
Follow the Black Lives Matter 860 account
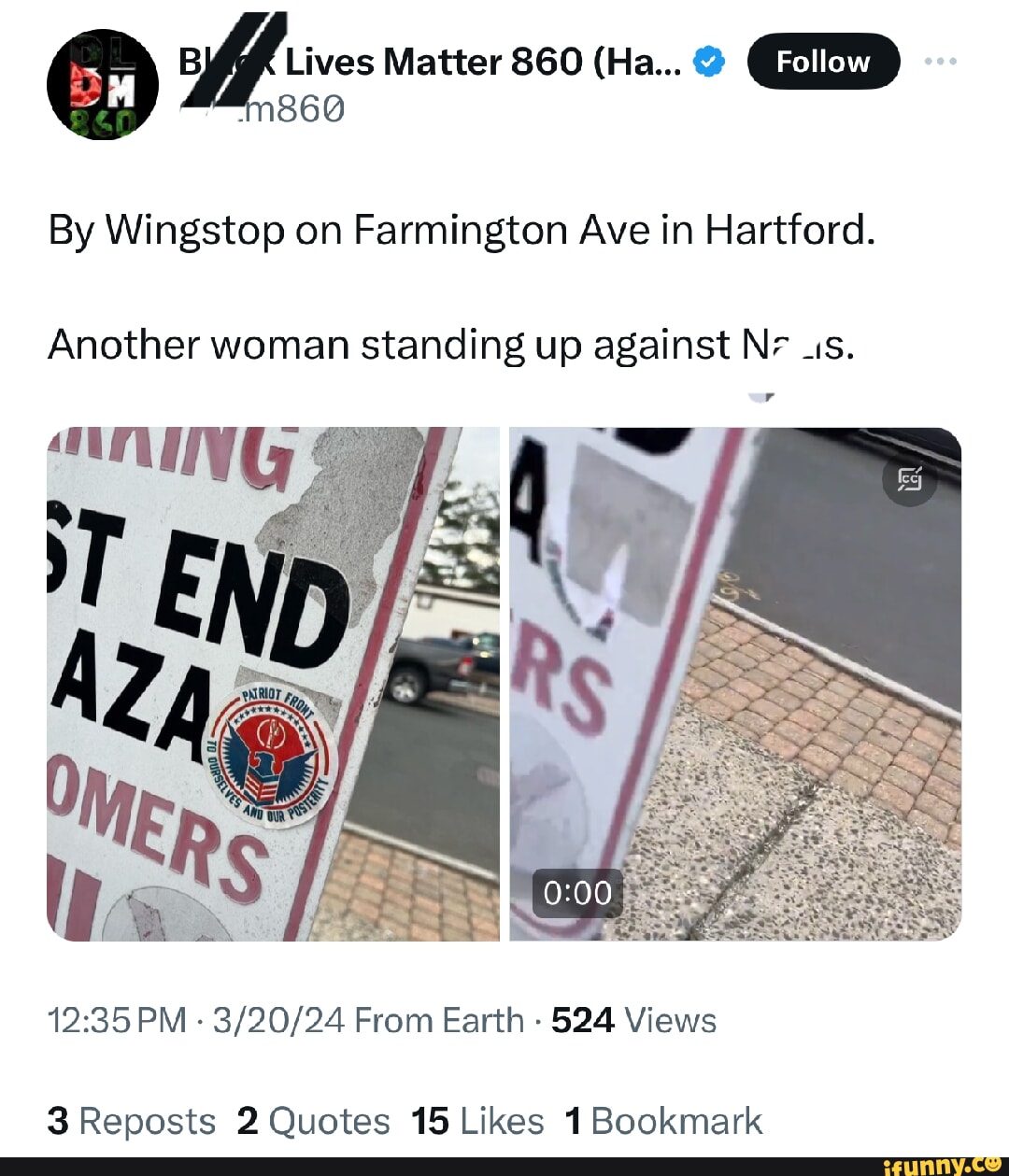click(824, 62)
